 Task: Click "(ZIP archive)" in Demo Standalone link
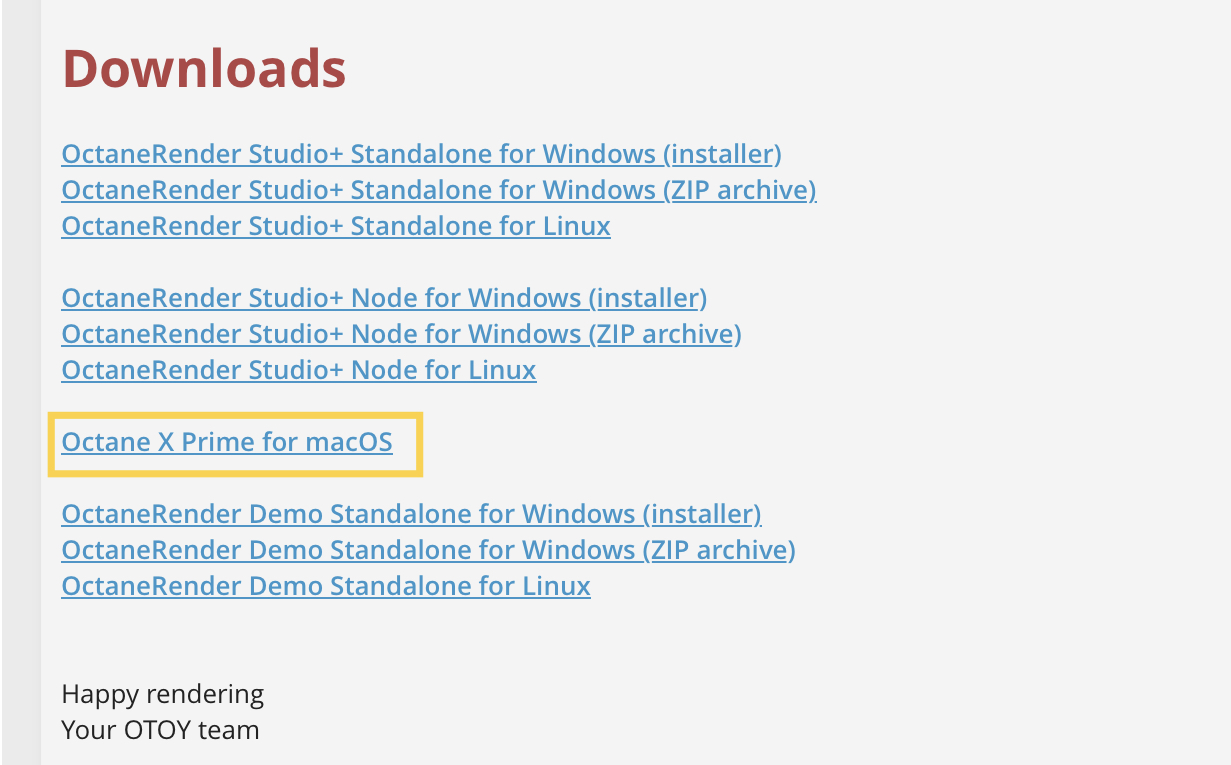pyautogui.click(x=719, y=550)
